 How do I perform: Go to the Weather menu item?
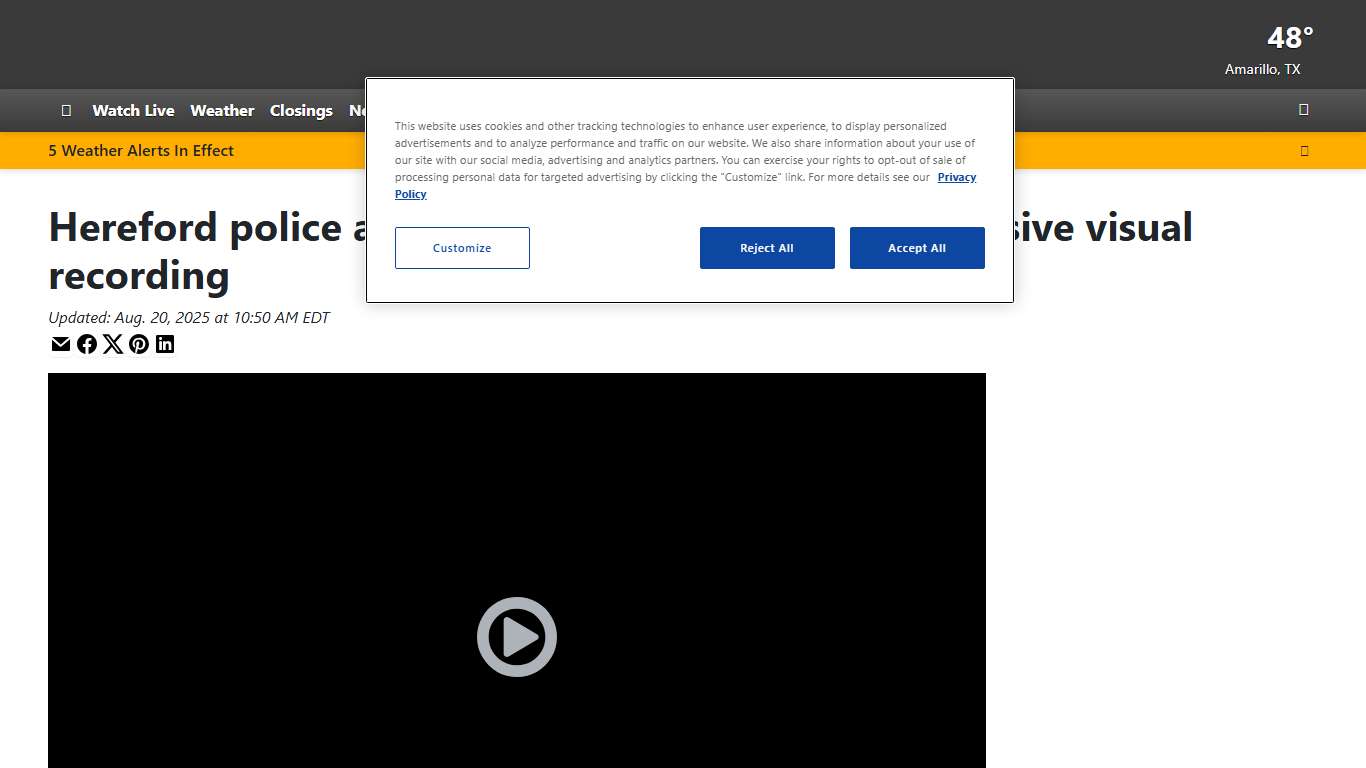222,111
